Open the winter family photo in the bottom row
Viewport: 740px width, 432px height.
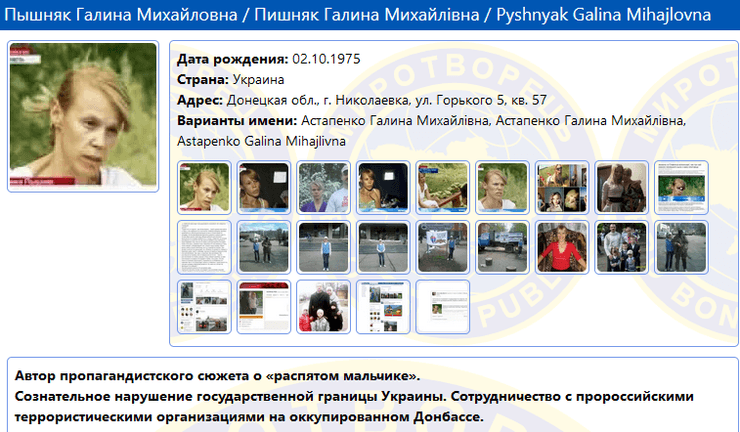323,306
